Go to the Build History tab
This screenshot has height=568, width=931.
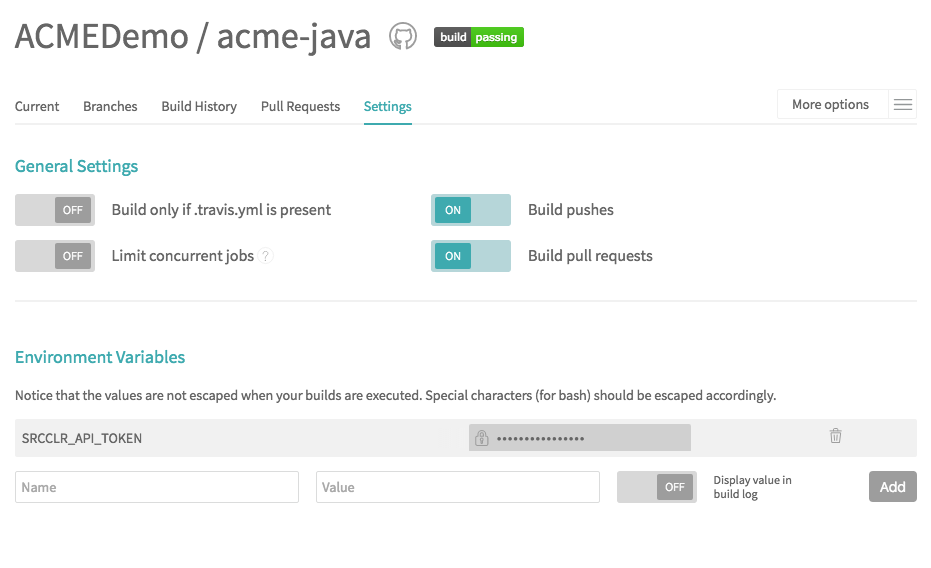click(x=199, y=106)
